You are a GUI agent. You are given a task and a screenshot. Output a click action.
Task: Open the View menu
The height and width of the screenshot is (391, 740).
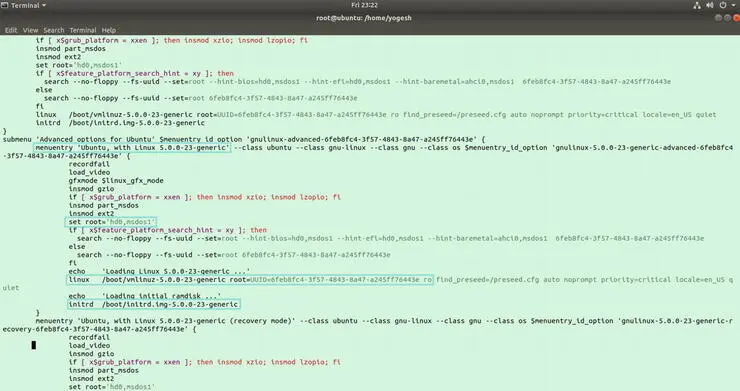pyautogui.click(x=30, y=30)
